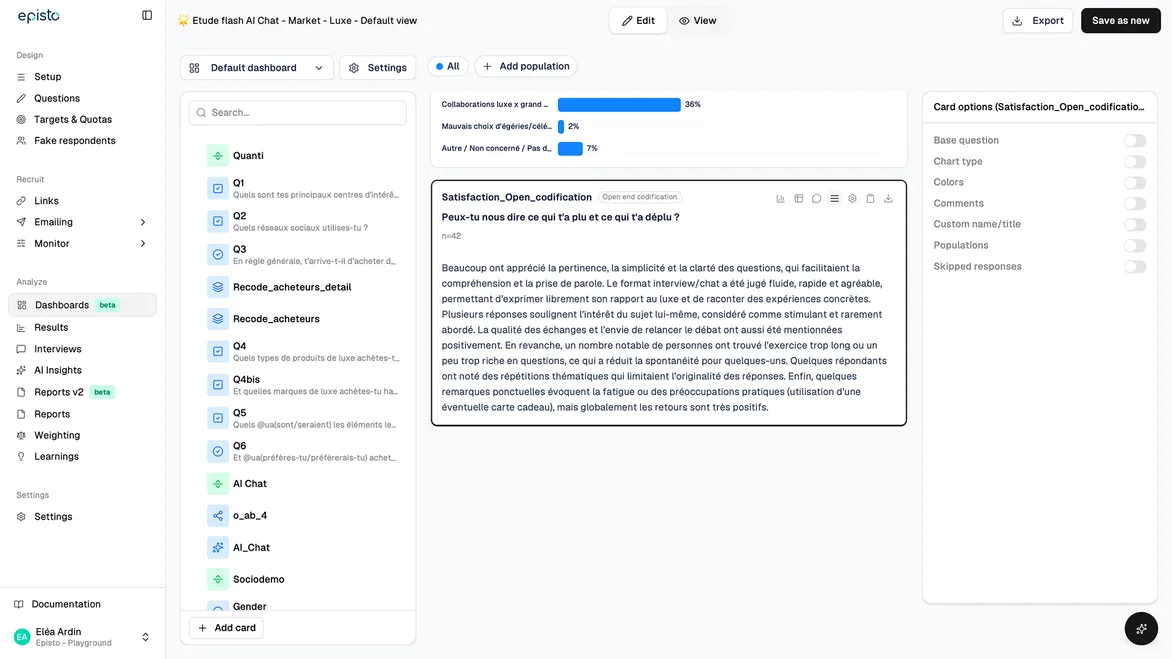
Task: Click the Open end codification badge
Action: (640, 197)
